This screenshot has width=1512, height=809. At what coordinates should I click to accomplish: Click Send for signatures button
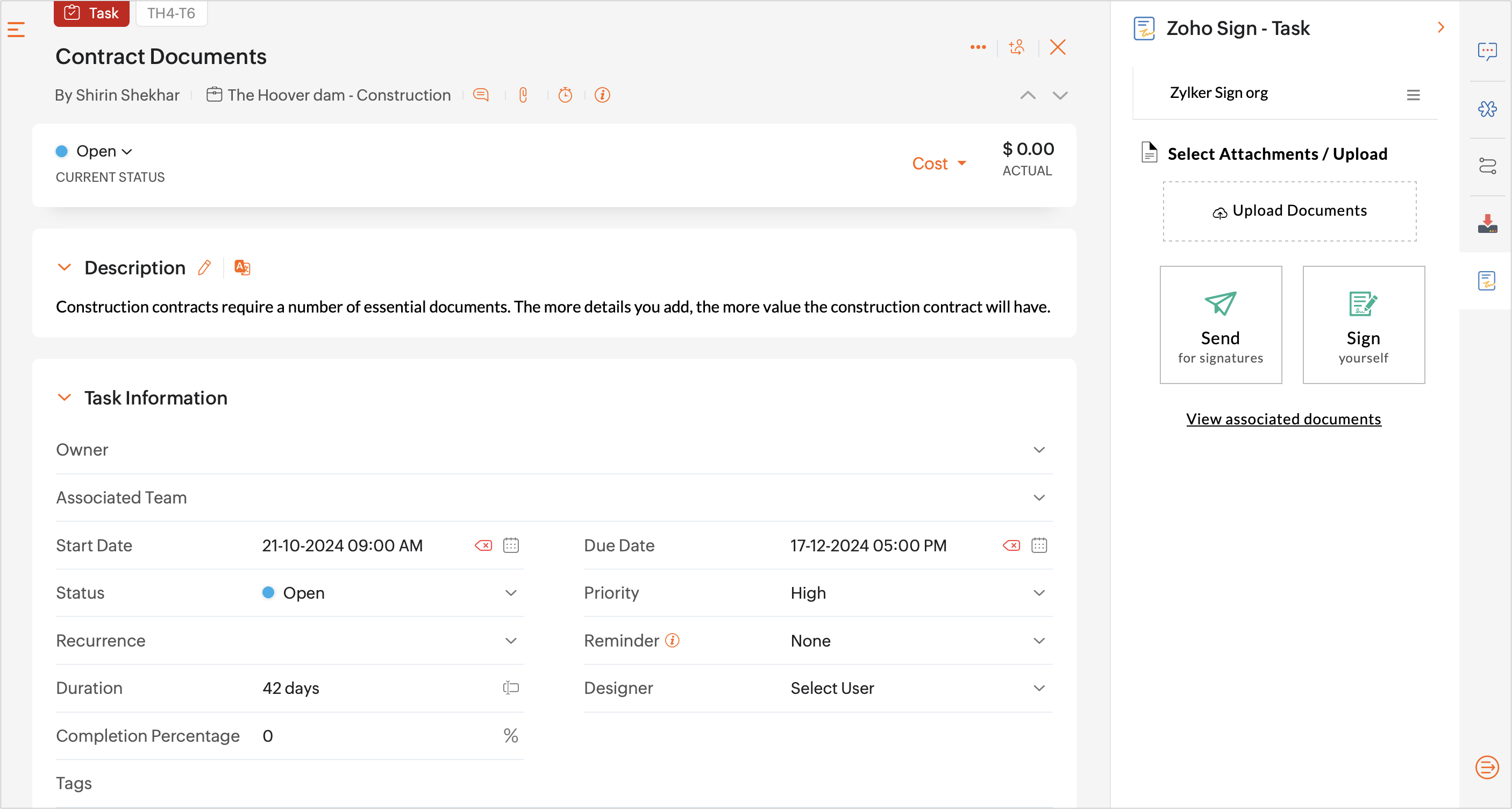click(1220, 325)
